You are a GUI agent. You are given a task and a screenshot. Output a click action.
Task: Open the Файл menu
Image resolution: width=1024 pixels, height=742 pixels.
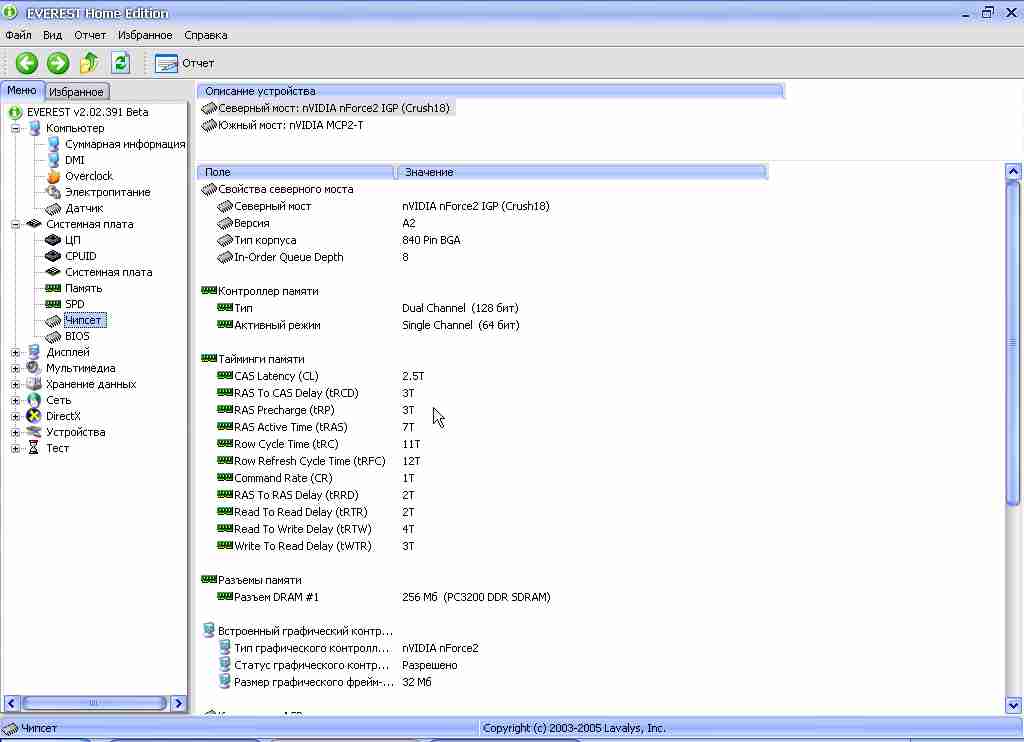tap(18, 35)
